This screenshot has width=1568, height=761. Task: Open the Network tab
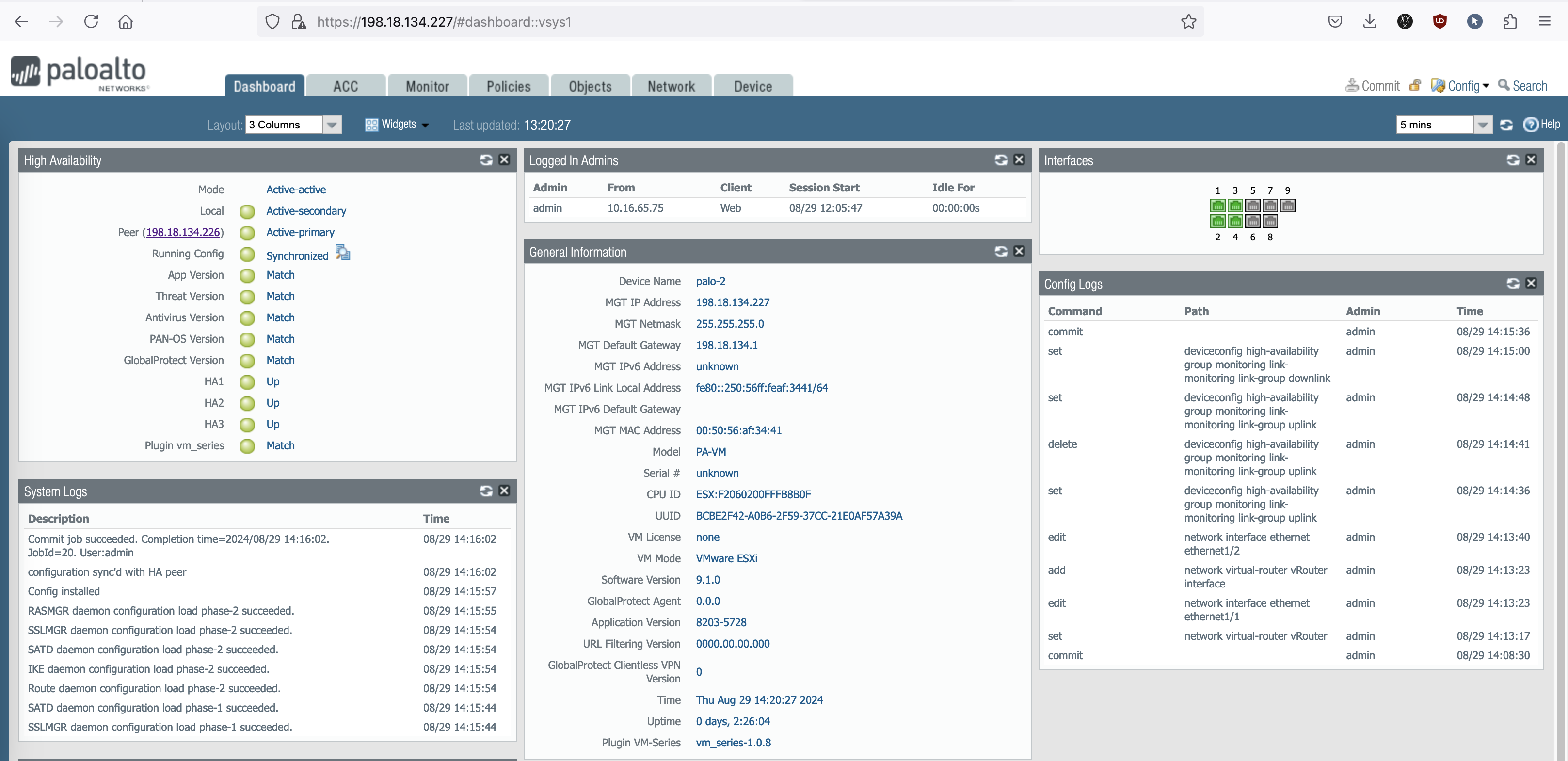(x=671, y=86)
